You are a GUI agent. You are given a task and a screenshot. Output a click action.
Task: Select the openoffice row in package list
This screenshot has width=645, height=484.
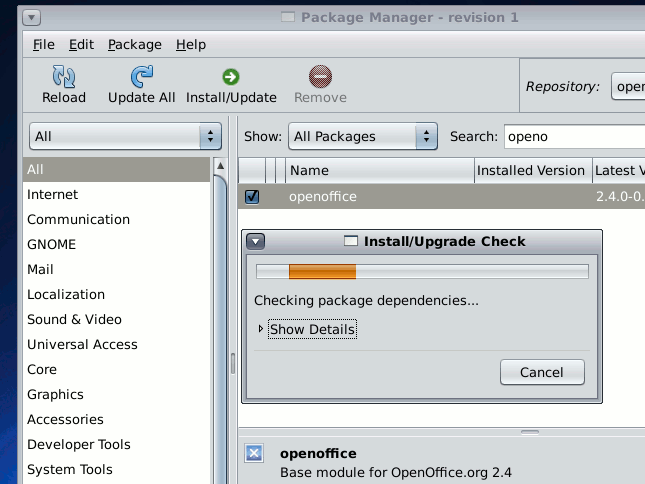pyautogui.click(x=441, y=197)
